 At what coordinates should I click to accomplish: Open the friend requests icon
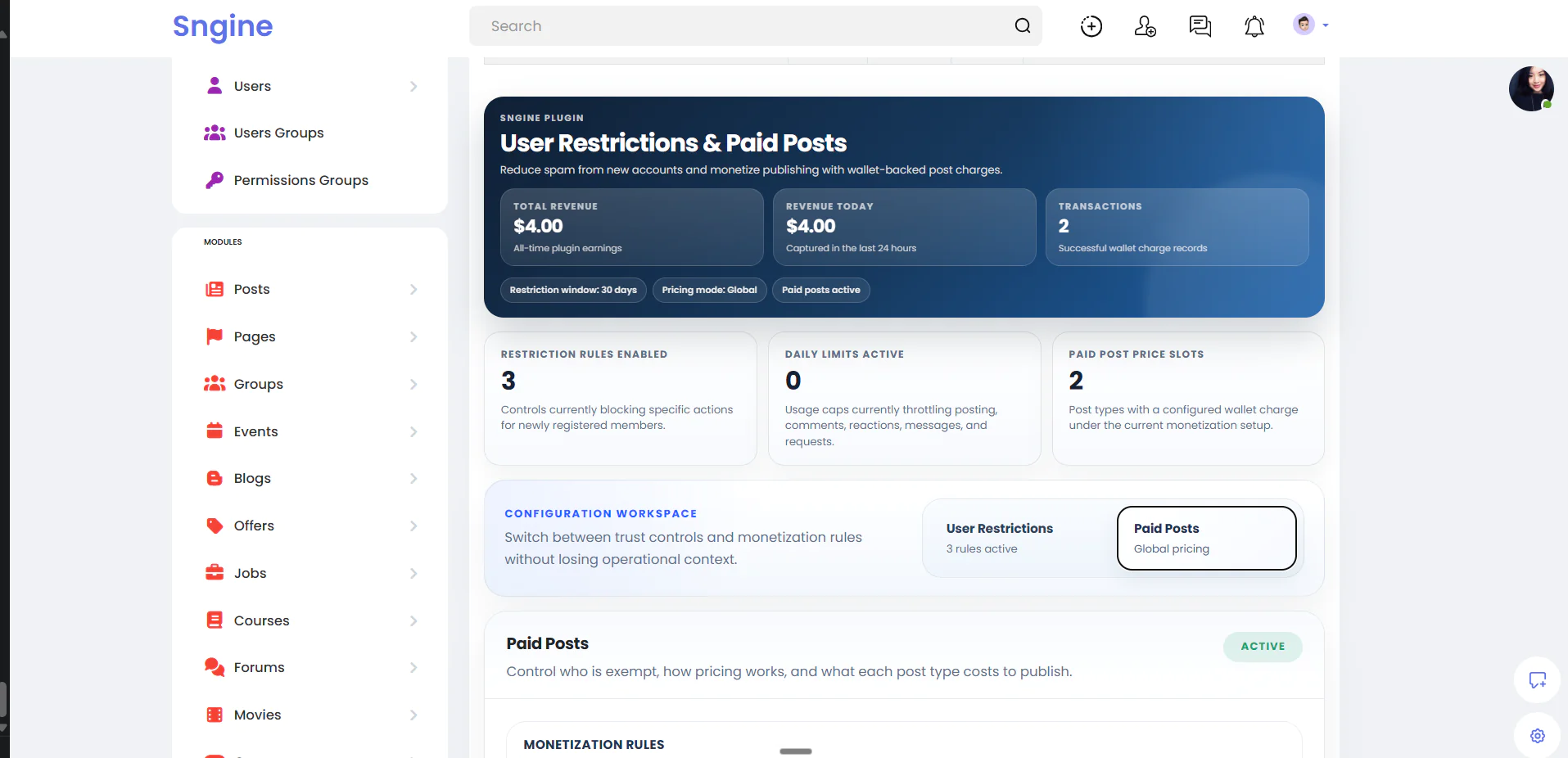pos(1145,26)
